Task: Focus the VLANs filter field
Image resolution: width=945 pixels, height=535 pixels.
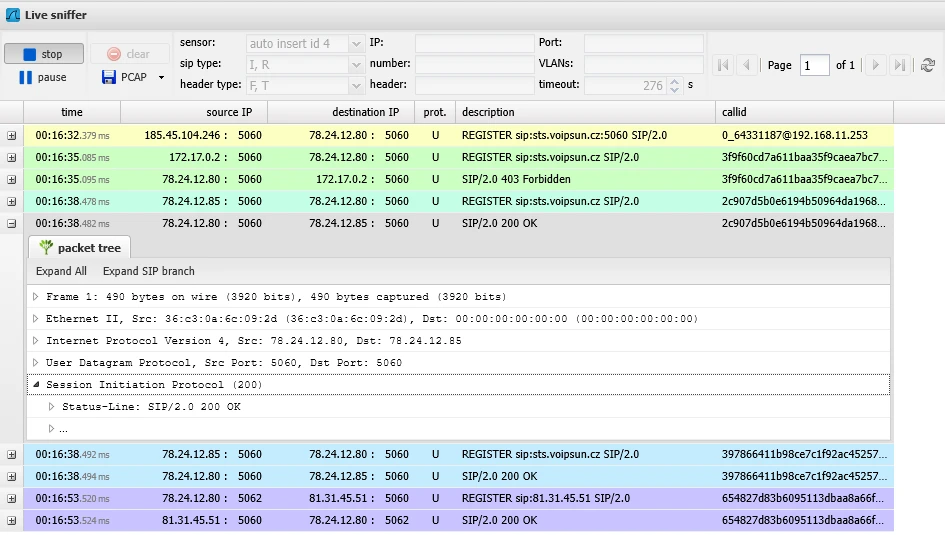Action: tap(644, 64)
